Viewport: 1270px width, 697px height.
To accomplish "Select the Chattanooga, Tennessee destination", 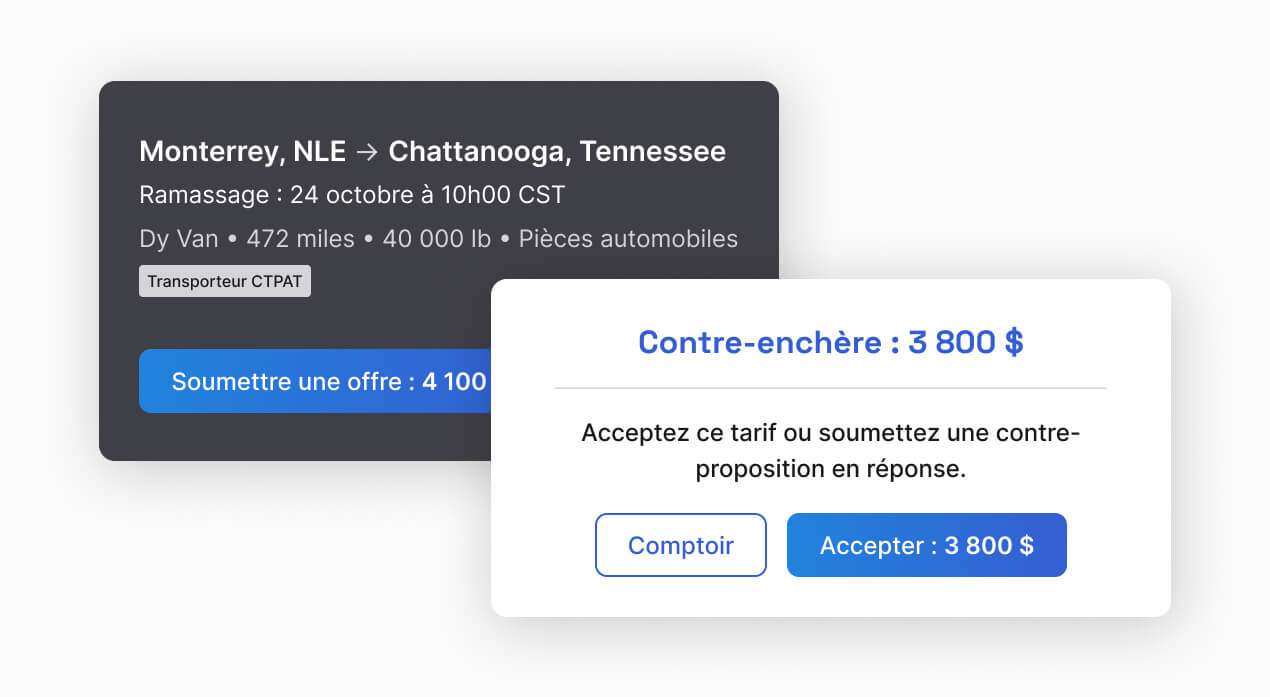I will coord(557,152).
